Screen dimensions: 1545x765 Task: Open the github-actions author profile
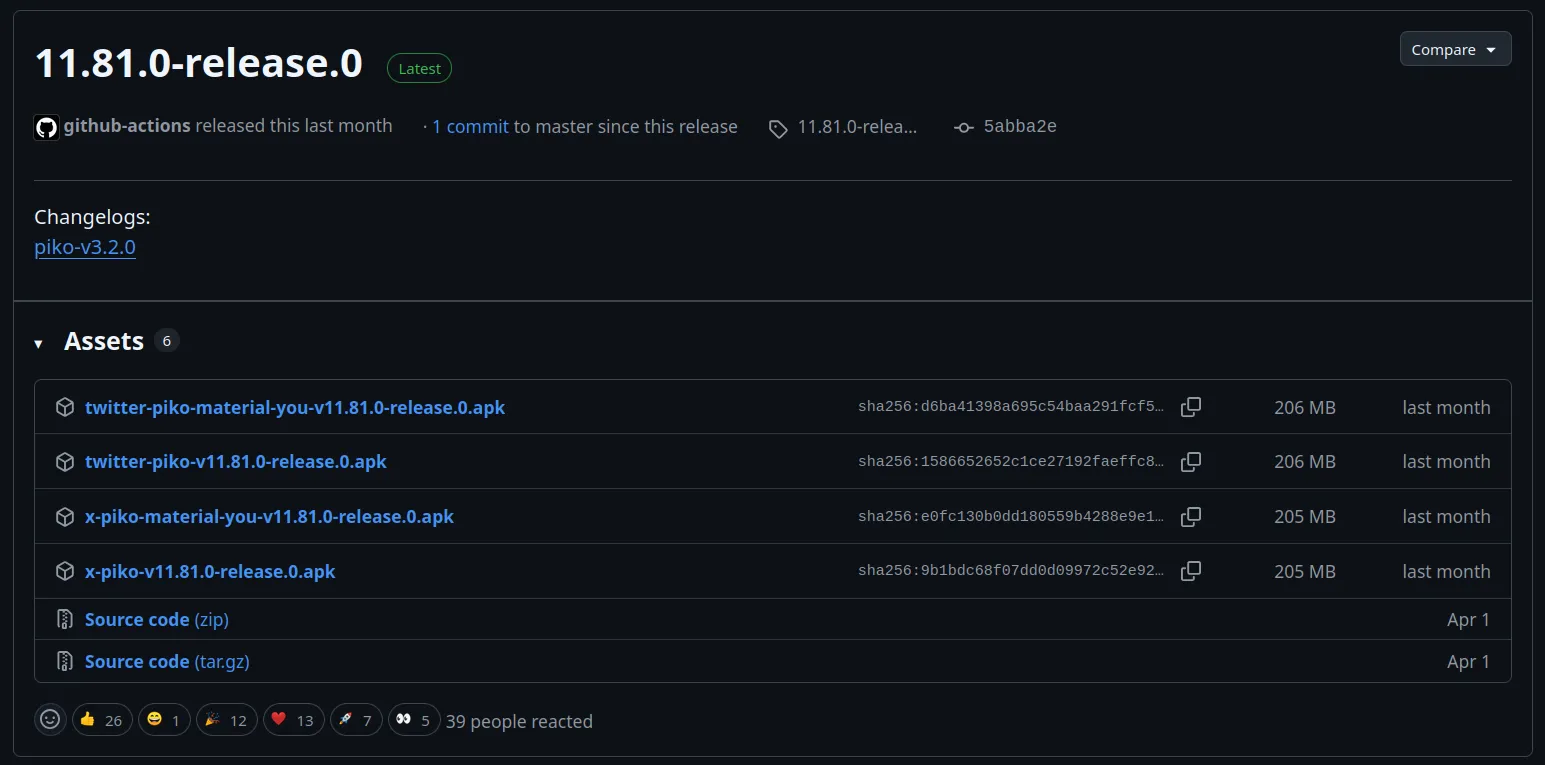(x=127, y=126)
